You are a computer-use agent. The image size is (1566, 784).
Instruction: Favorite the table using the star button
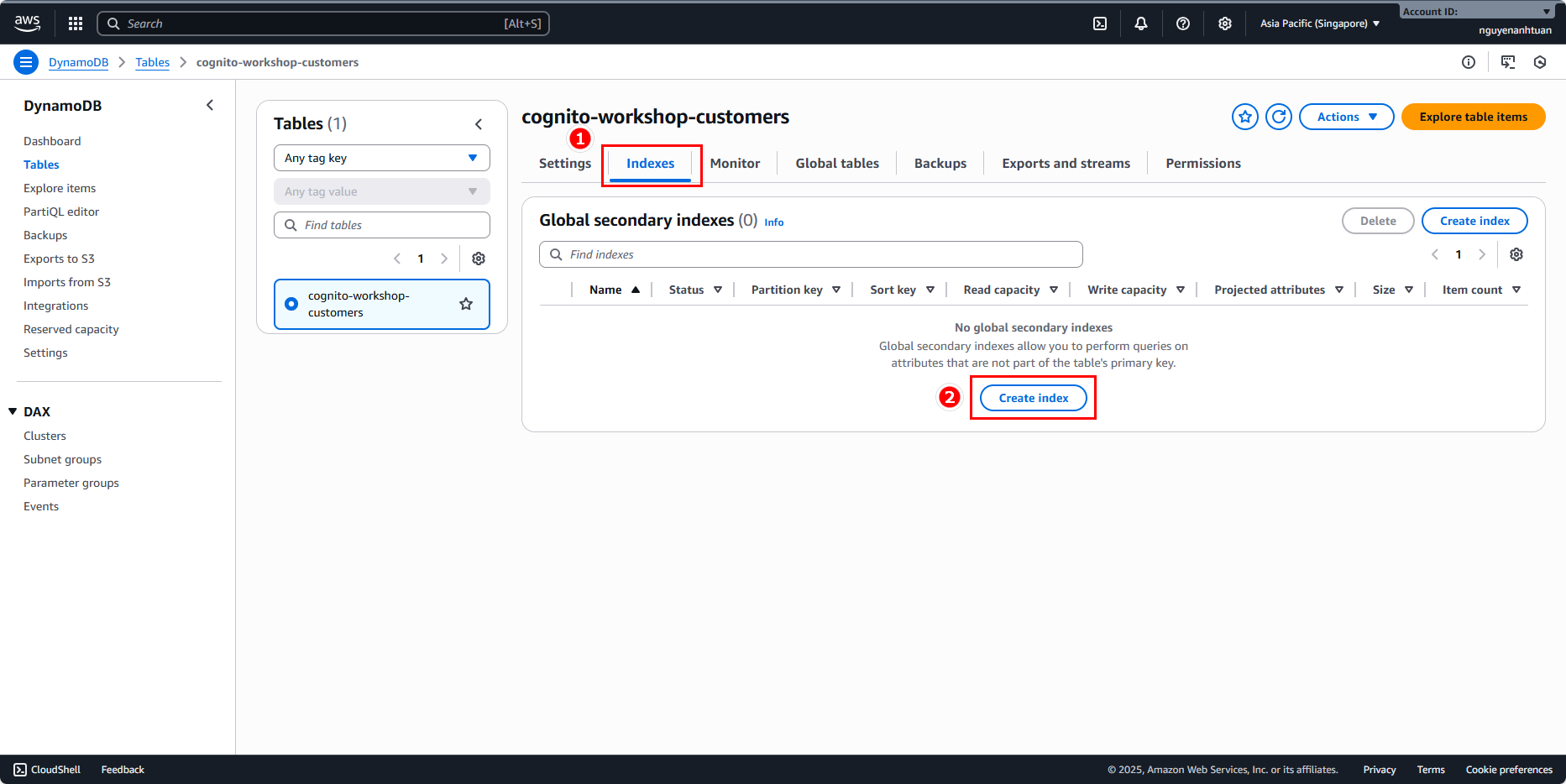pyautogui.click(x=1245, y=117)
